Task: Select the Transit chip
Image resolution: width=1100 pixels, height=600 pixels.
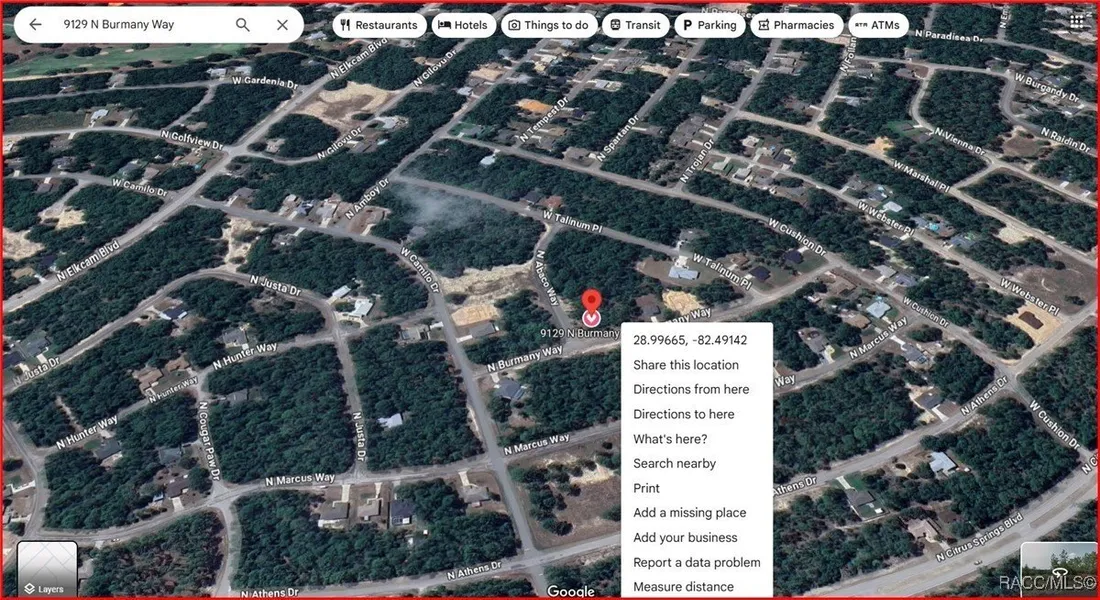Action: 635,25
